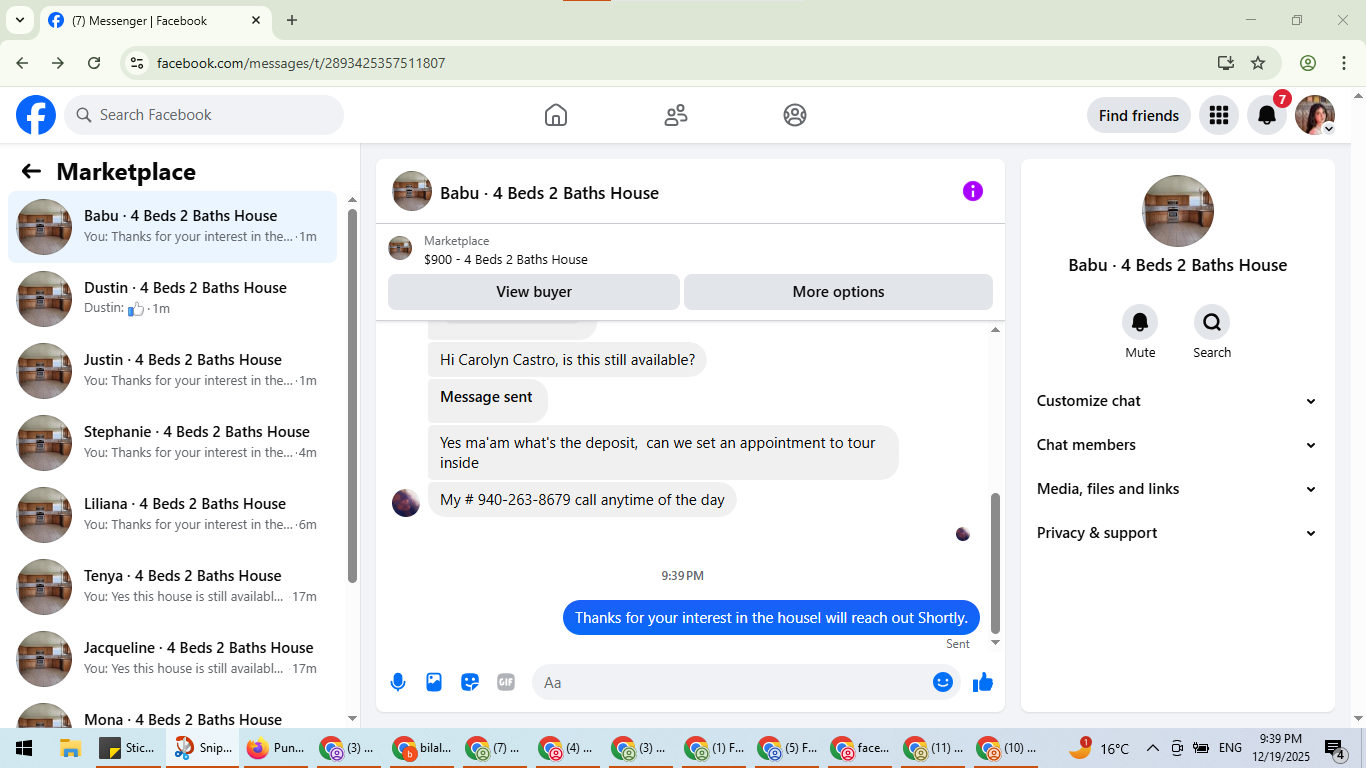This screenshot has width=1366, height=768.
Task: Select Justin conversation in list
Action: [172, 371]
